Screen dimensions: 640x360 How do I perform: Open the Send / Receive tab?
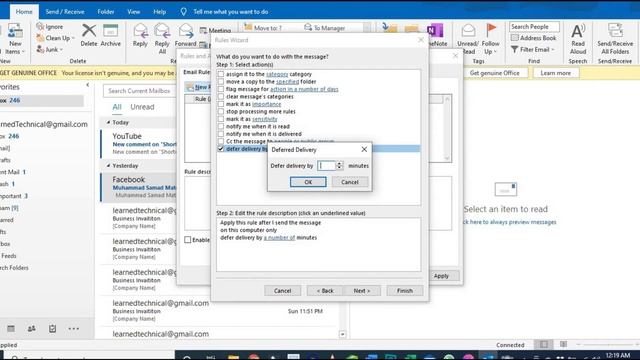coord(65,12)
